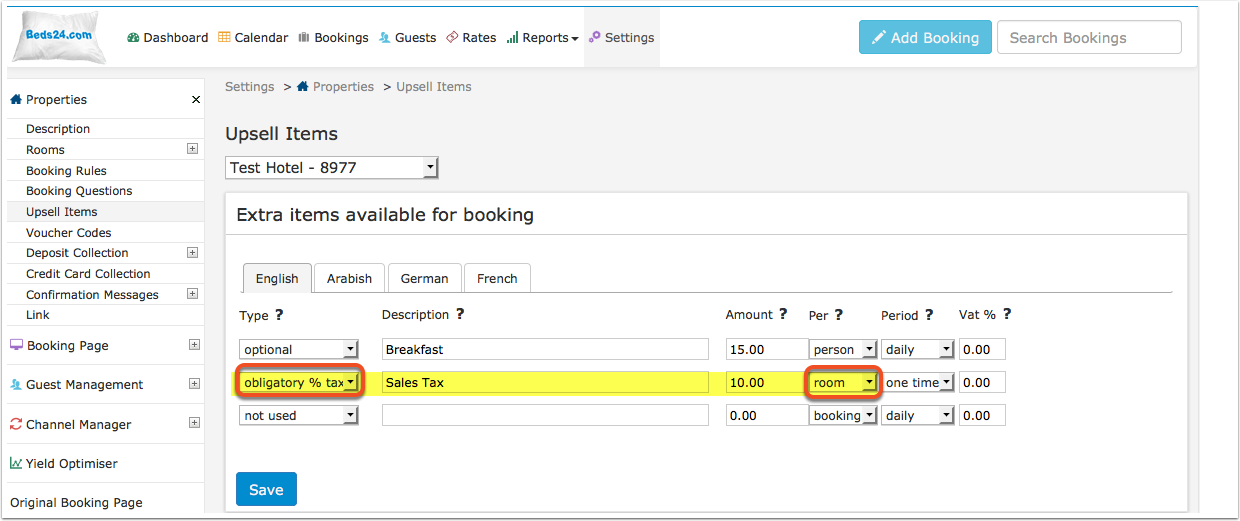
Task: Open the 'not used' type dropdown
Action: [298, 415]
